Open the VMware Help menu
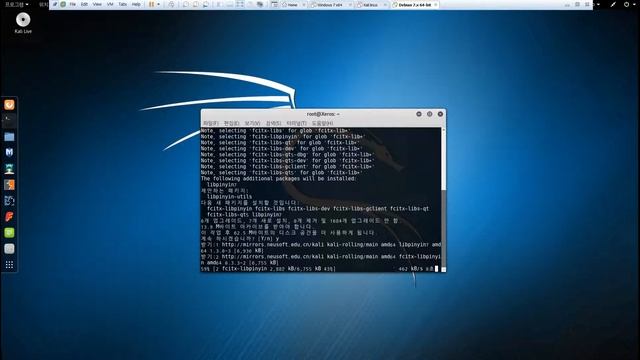This screenshot has height=360, width=640. pos(136,4)
